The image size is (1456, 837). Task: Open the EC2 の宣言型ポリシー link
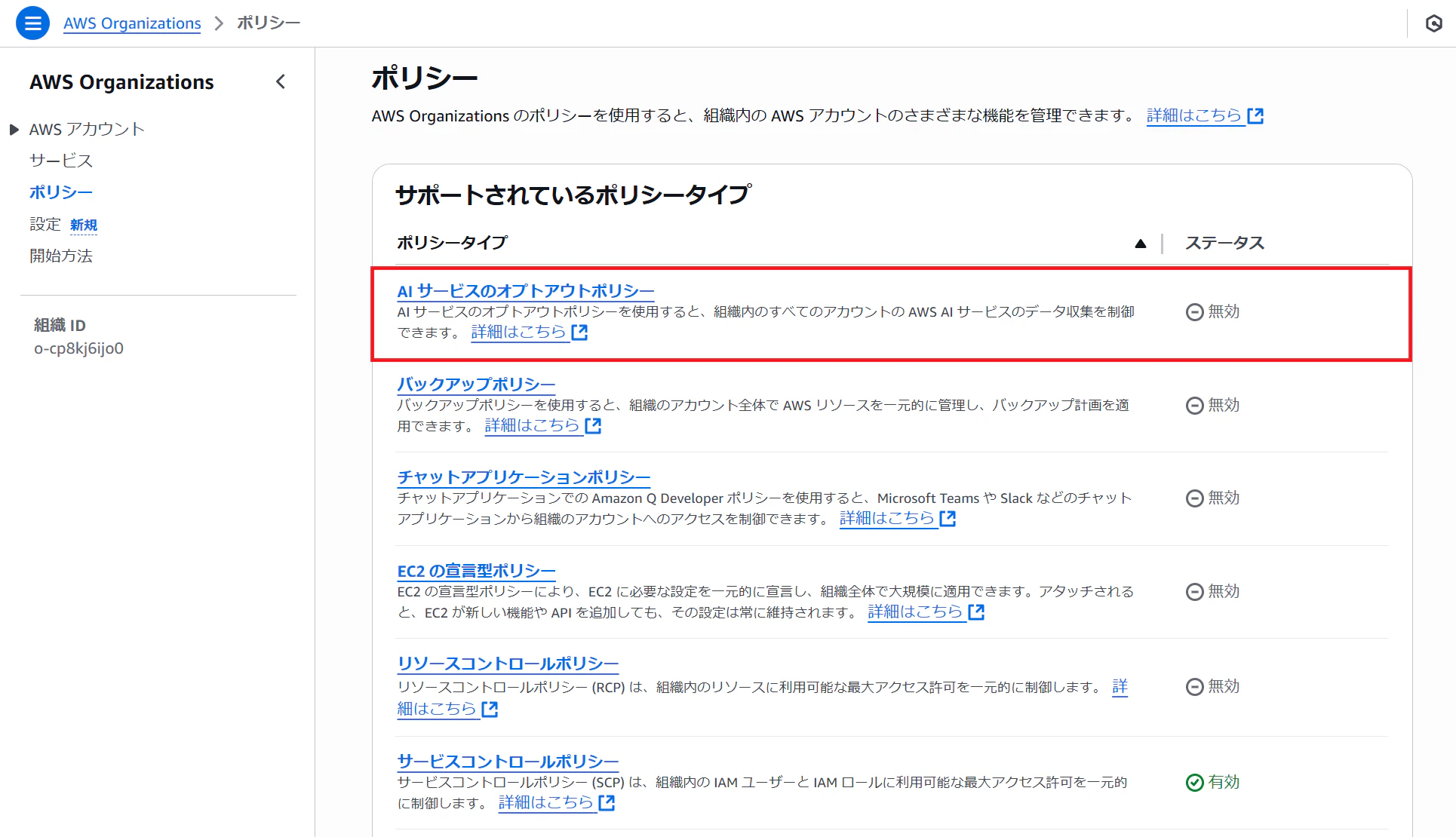pyautogui.click(x=476, y=571)
